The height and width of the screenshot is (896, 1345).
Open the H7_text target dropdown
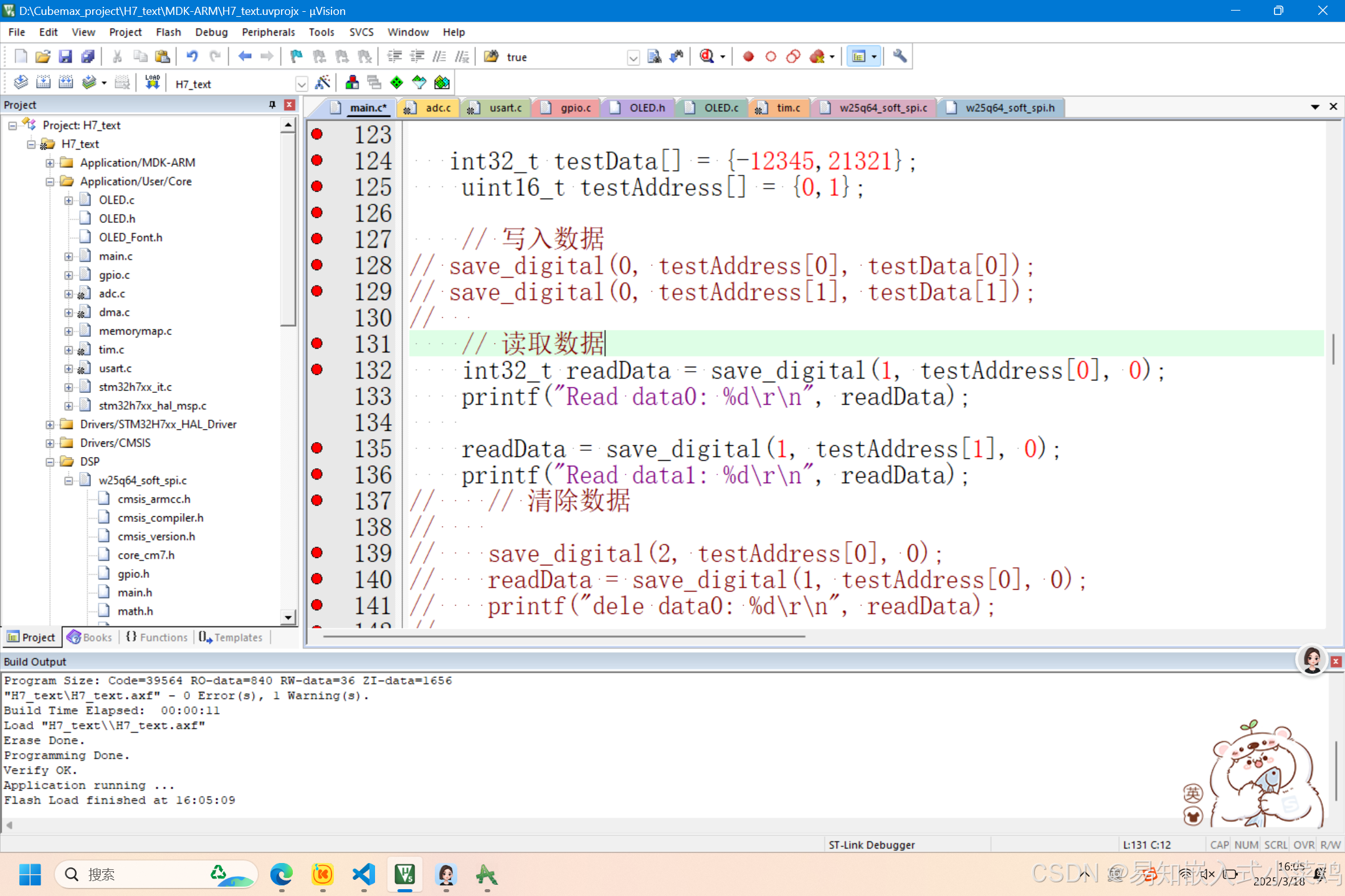point(302,84)
